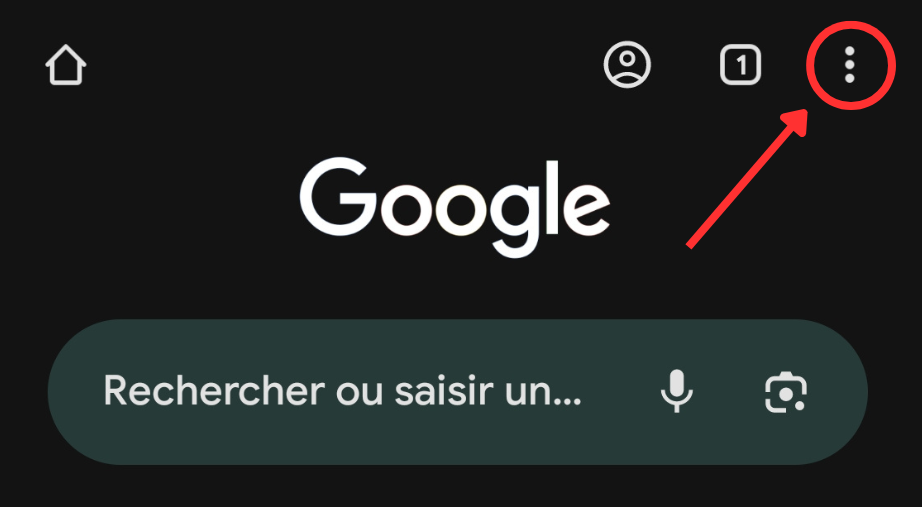The height and width of the screenshot is (507, 922).
Task: View signed-in user via person circle icon
Action: tap(627, 65)
